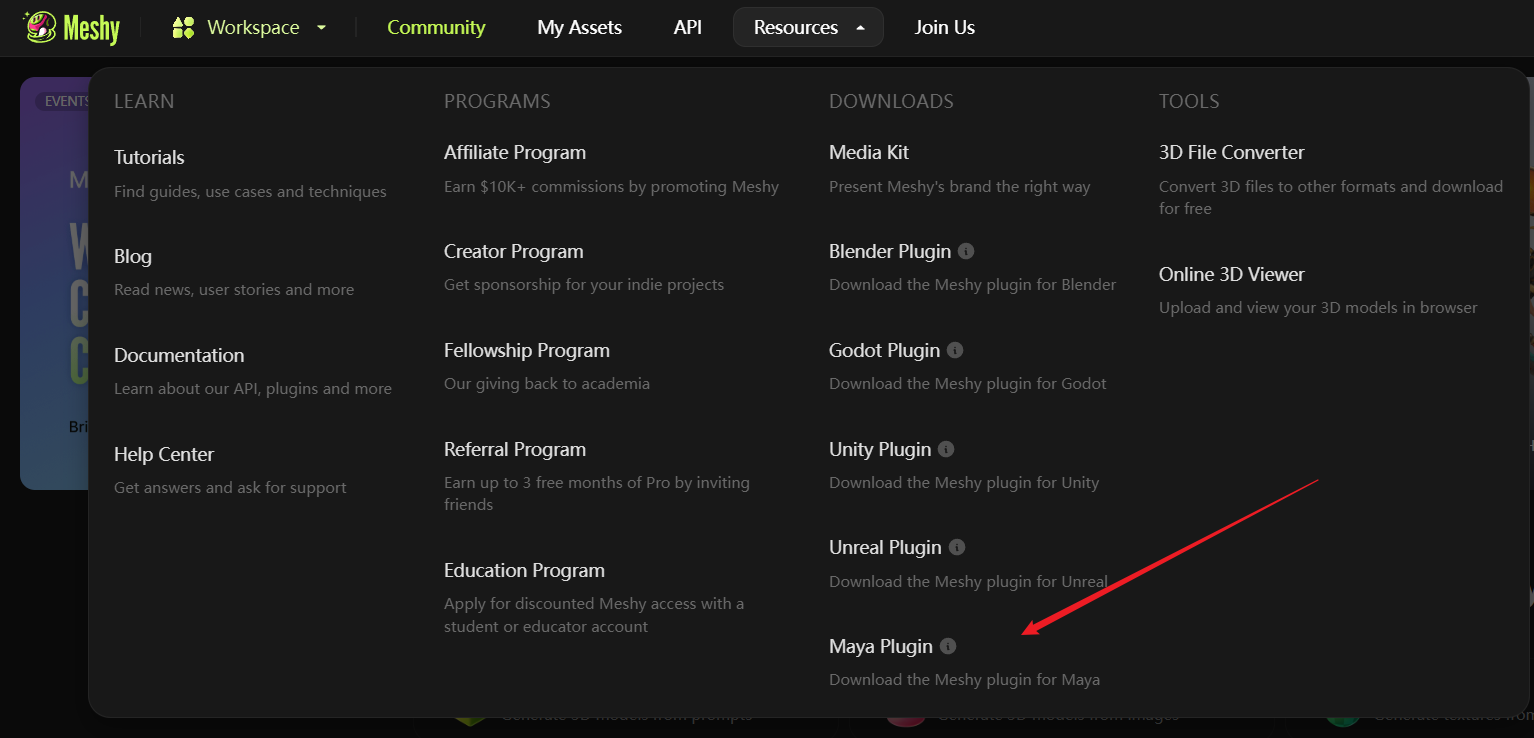Screen dimensions: 1534x738
Task: Click info icon beside Blender Plugin
Action: 966,251
